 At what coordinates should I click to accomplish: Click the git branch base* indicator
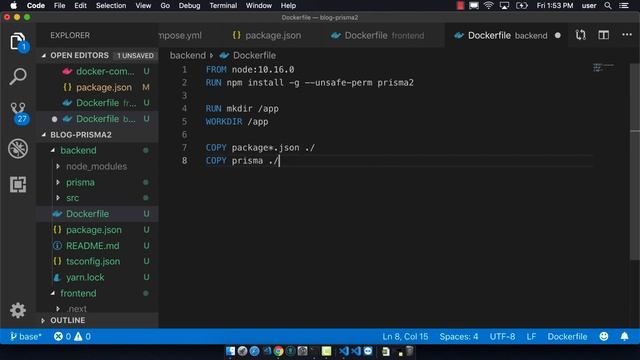26,336
